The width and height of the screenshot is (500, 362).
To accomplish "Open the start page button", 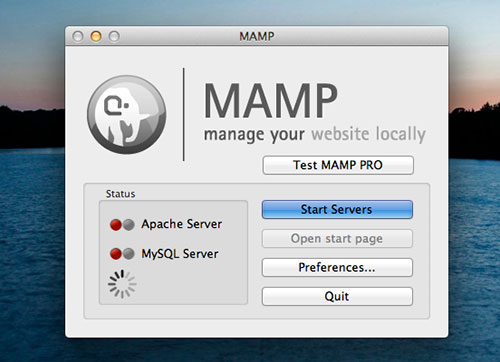I will (337, 239).
